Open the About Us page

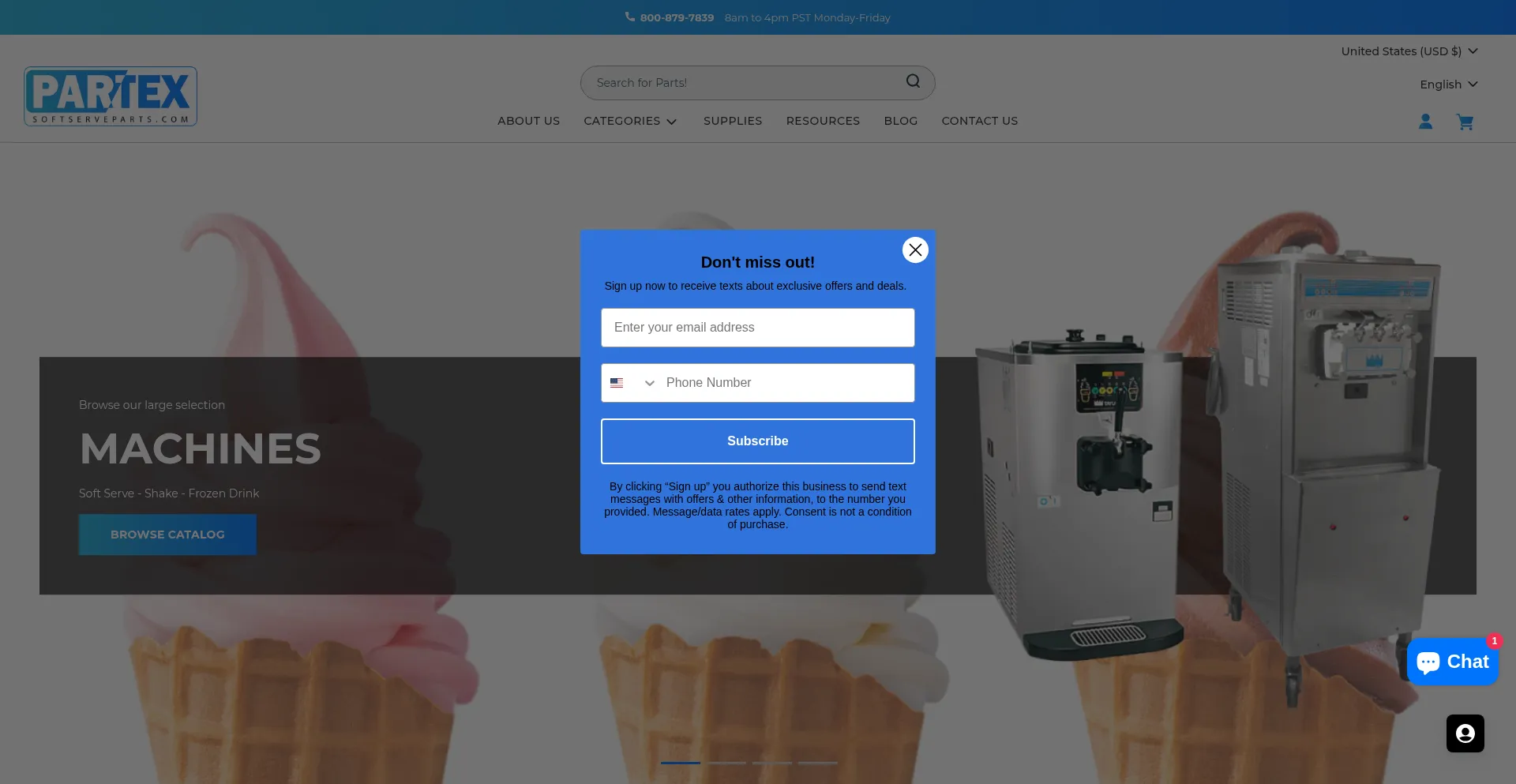click(528, 121)
